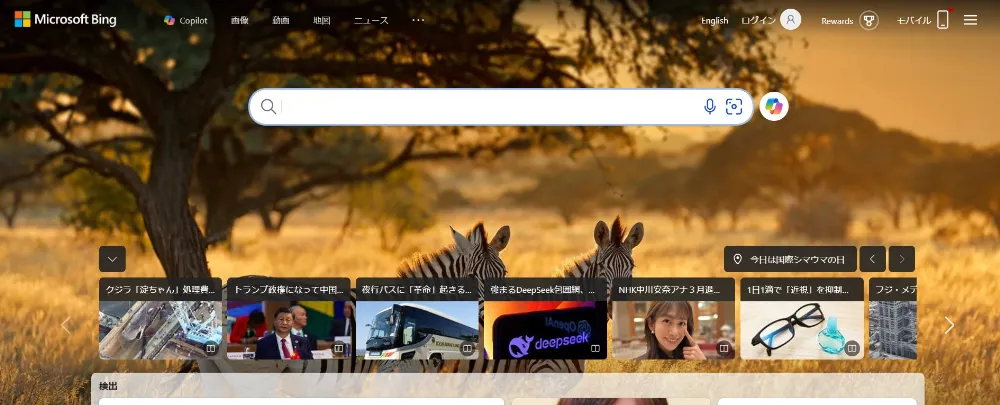
Task: Open the hamburger settings menu
Action: click(971, 20)
